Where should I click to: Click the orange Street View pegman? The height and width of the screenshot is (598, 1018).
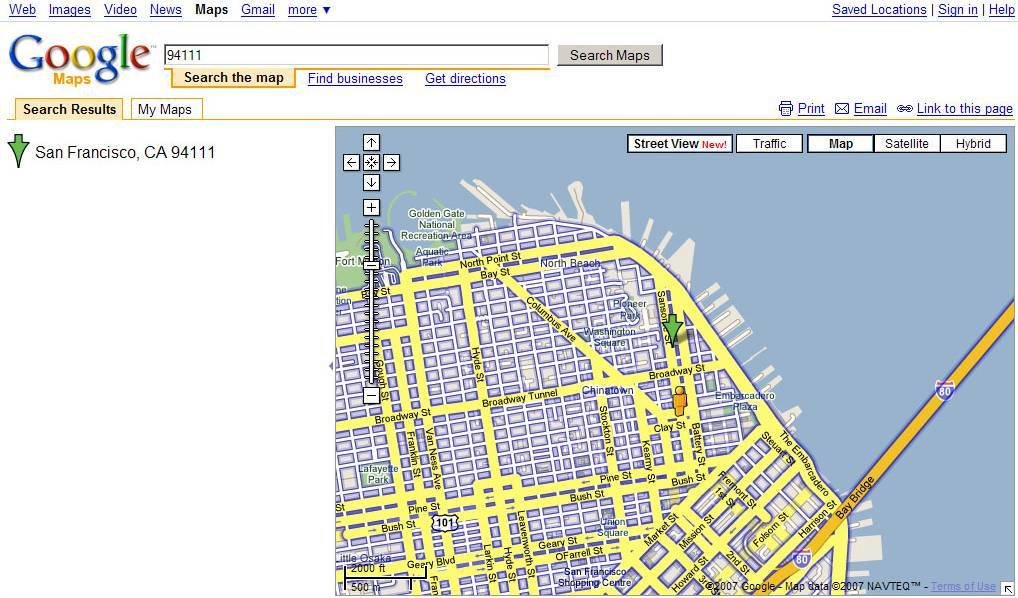(679, 401)
